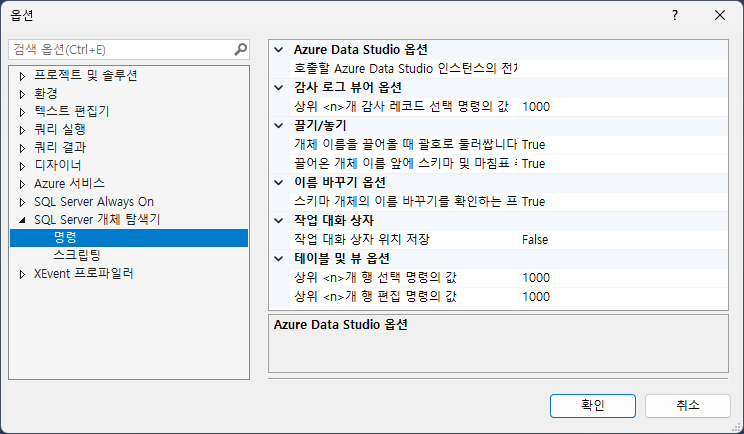Close the 옵션 dialog window

tap(720, 15)
